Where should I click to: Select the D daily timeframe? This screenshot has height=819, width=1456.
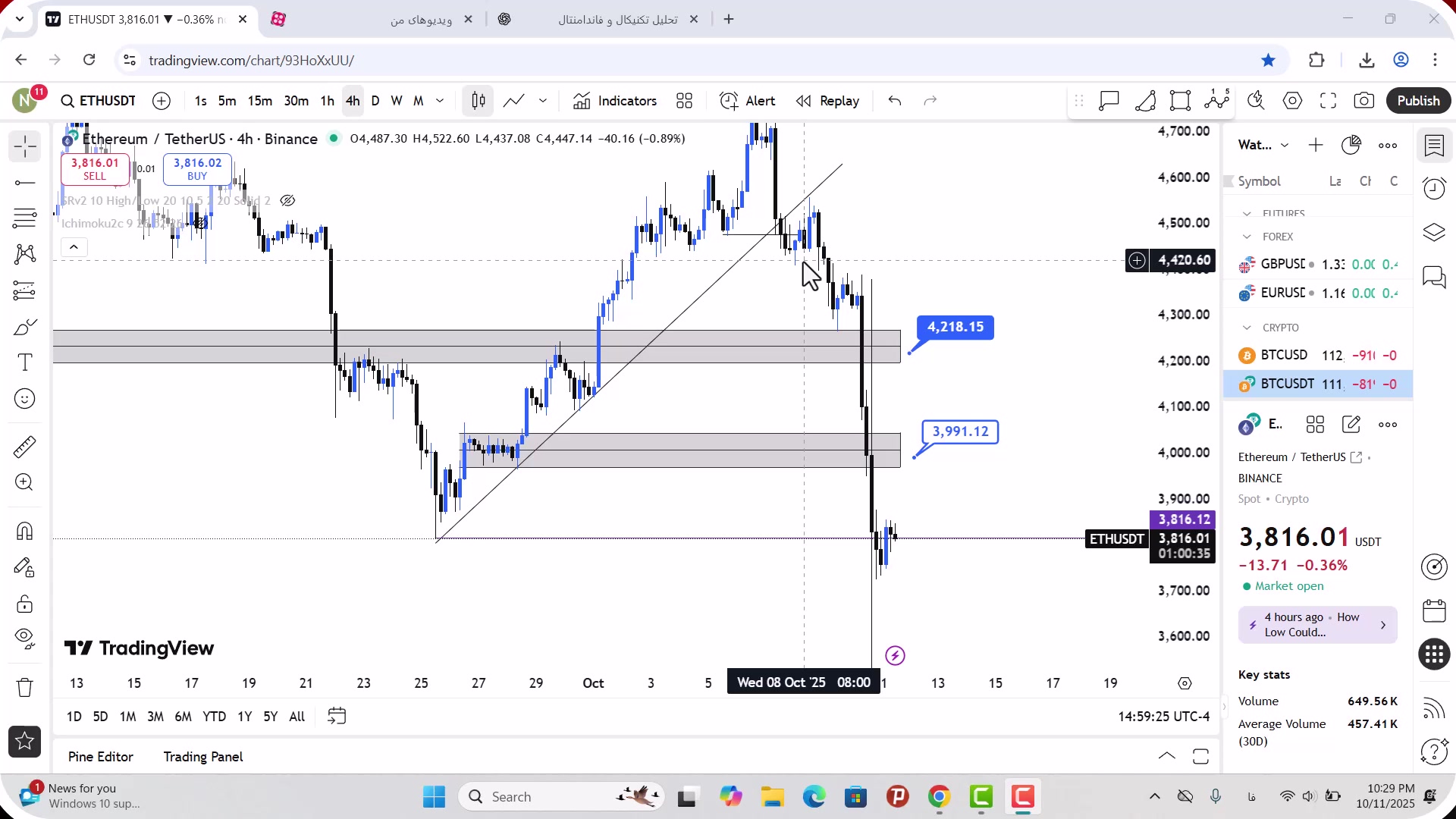pos(375,101)
